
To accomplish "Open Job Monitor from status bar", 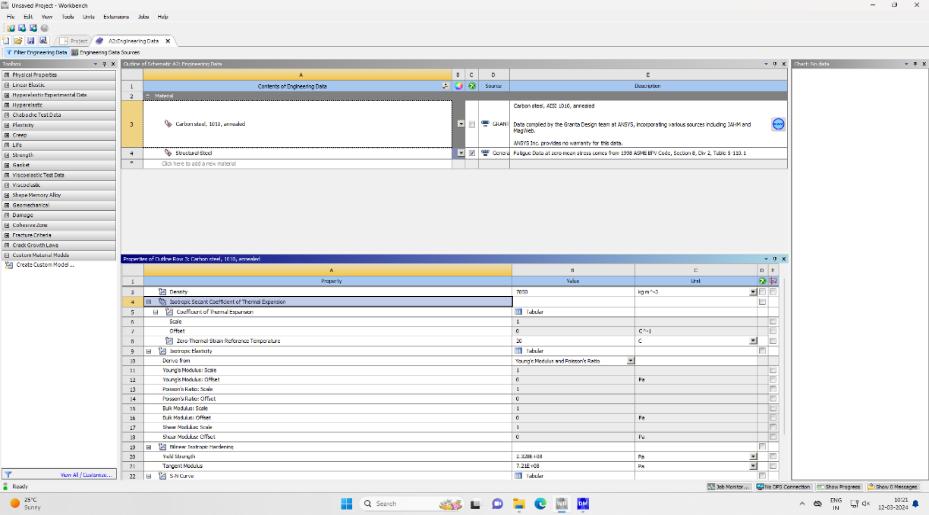I will [x=729, y=487].
